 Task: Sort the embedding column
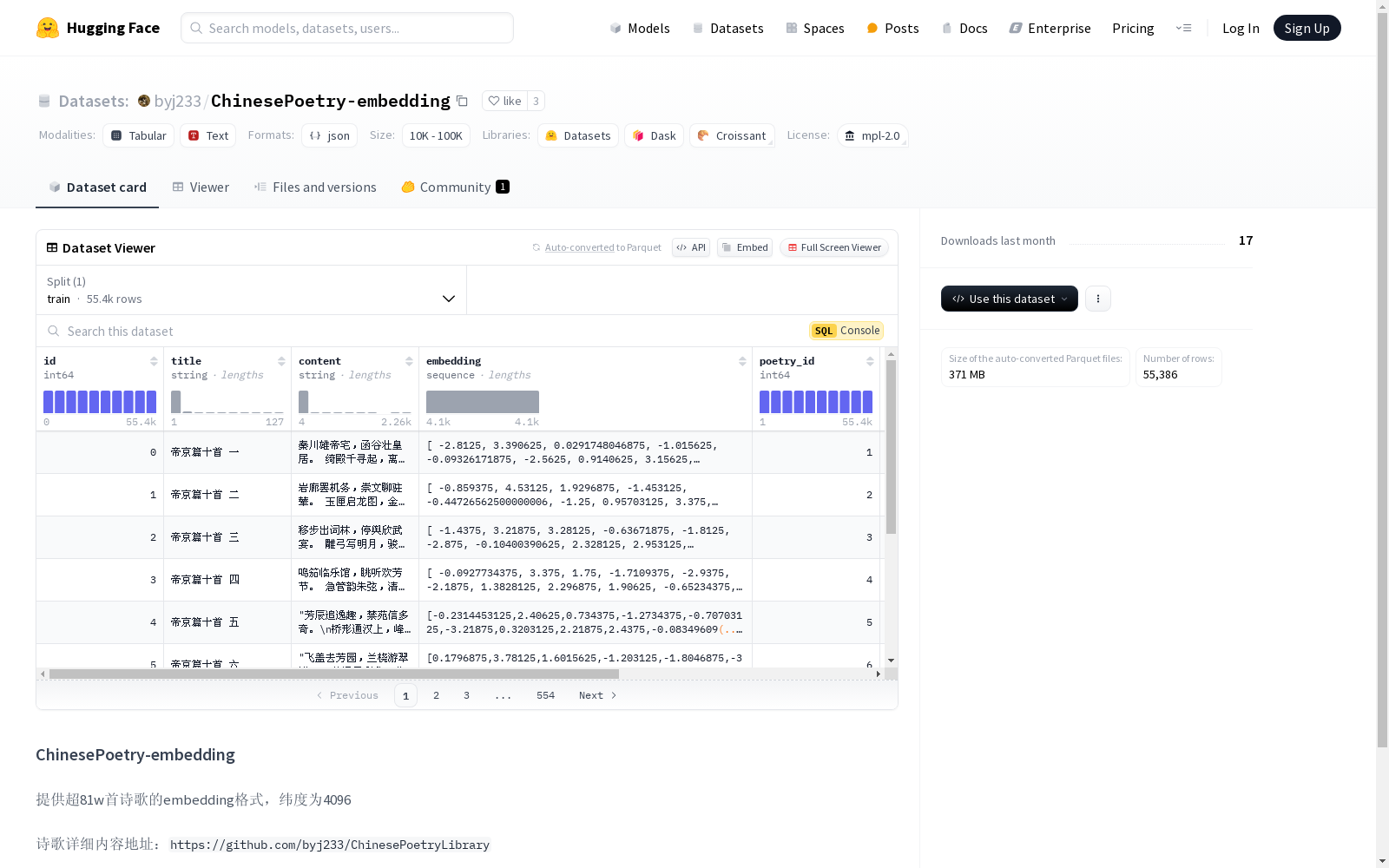point(742,361)
